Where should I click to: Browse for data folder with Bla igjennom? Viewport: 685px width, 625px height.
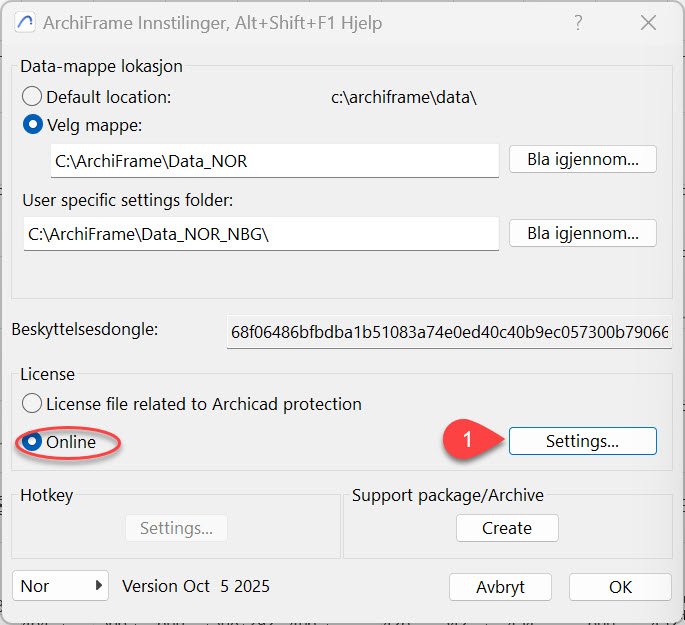tap(582, 159)
